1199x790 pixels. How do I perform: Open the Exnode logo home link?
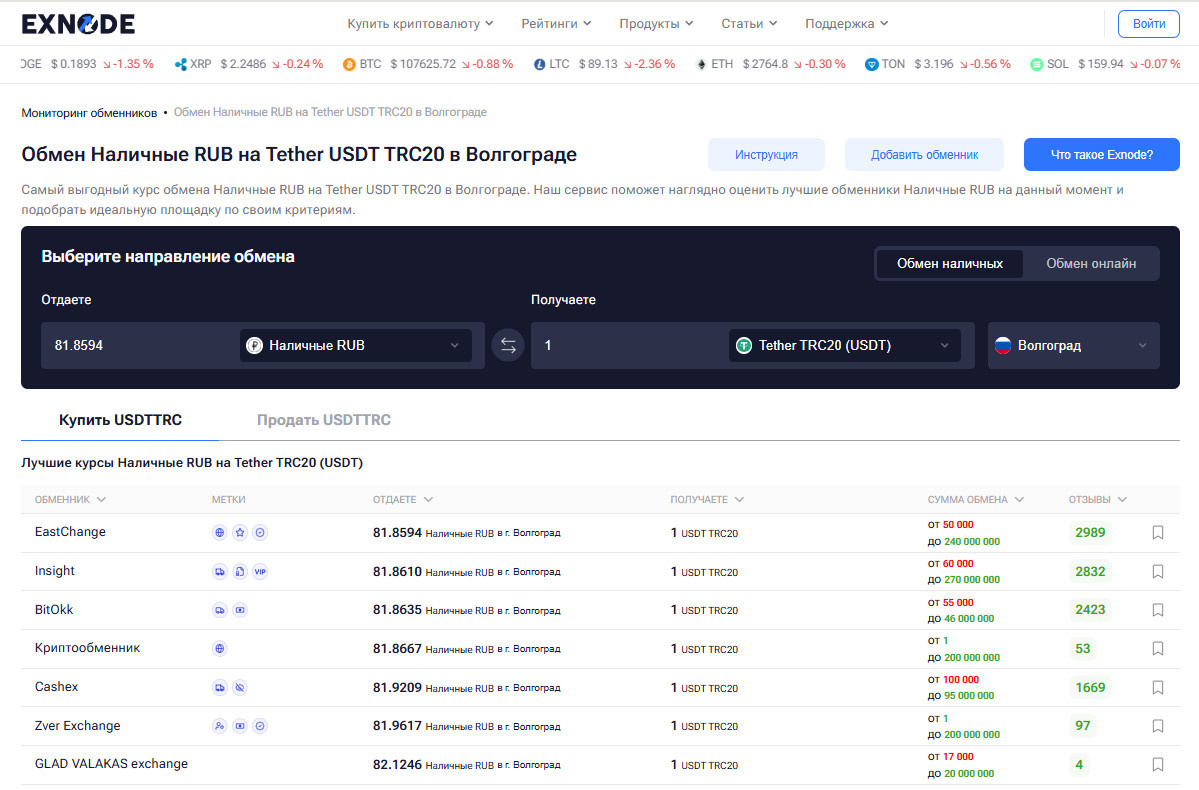[x=78, y=24]
